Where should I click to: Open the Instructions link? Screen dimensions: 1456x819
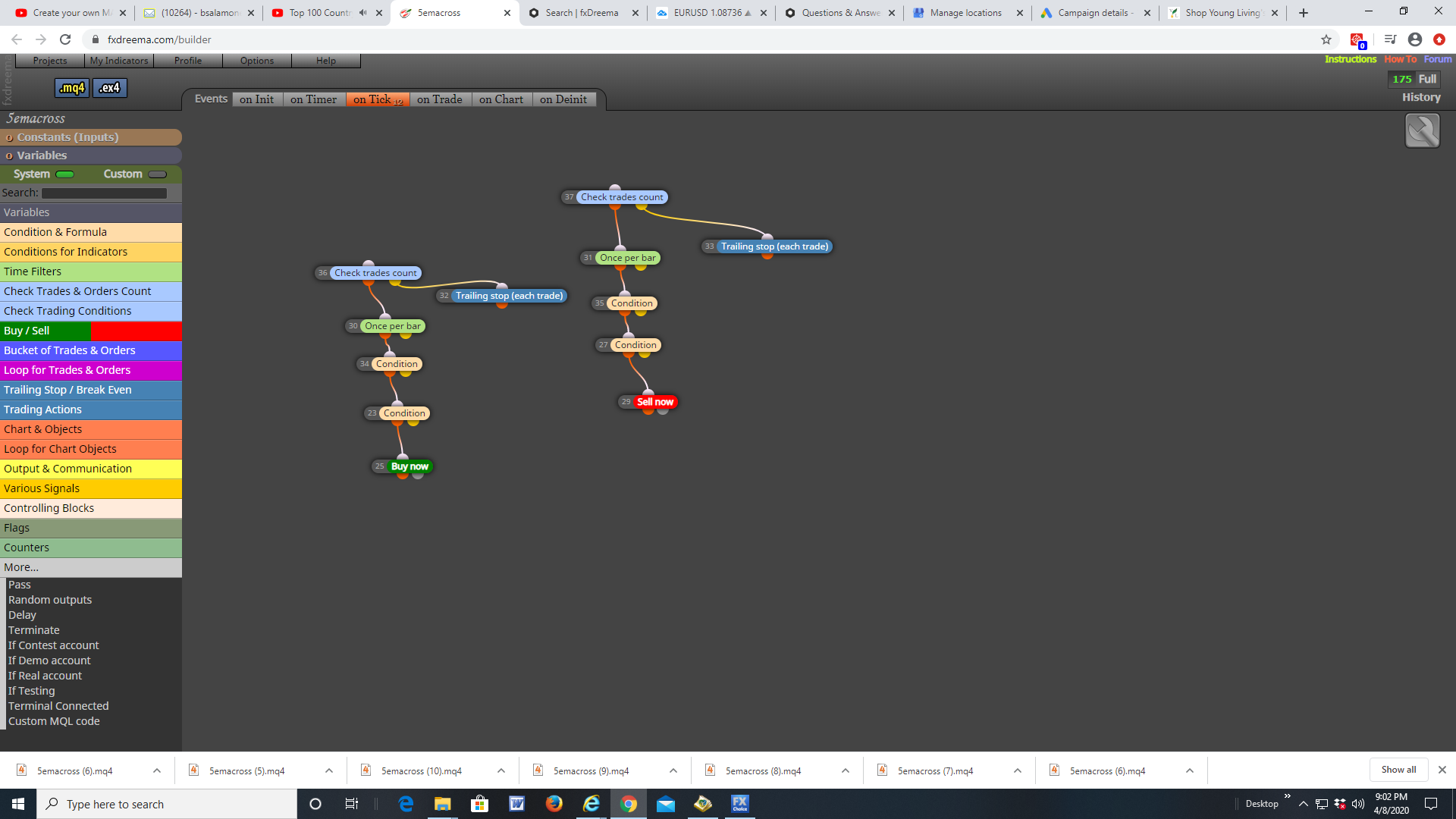coord(1351,59)
